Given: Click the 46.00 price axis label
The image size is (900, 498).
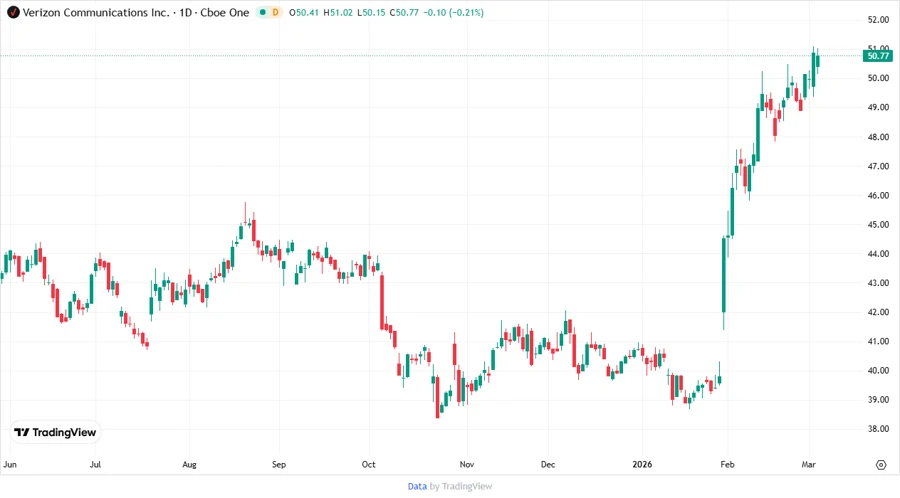Looking at the screenshot, I should pyautogui.click(x=878, y=196).
